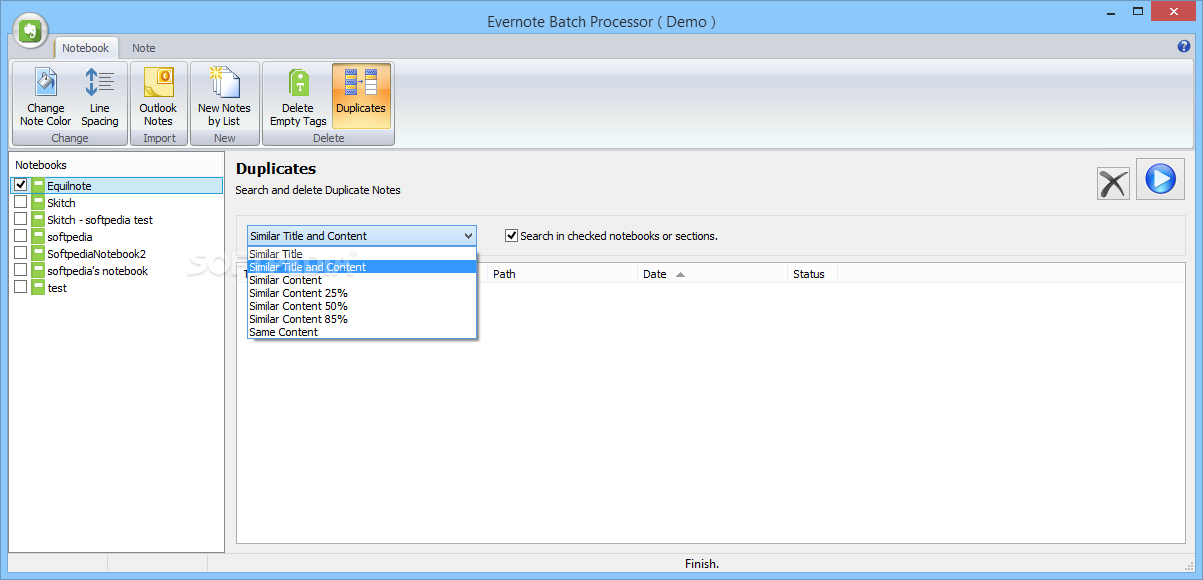Open the Change Note Color tool
1203x580 pixels.
pos(46,98)
